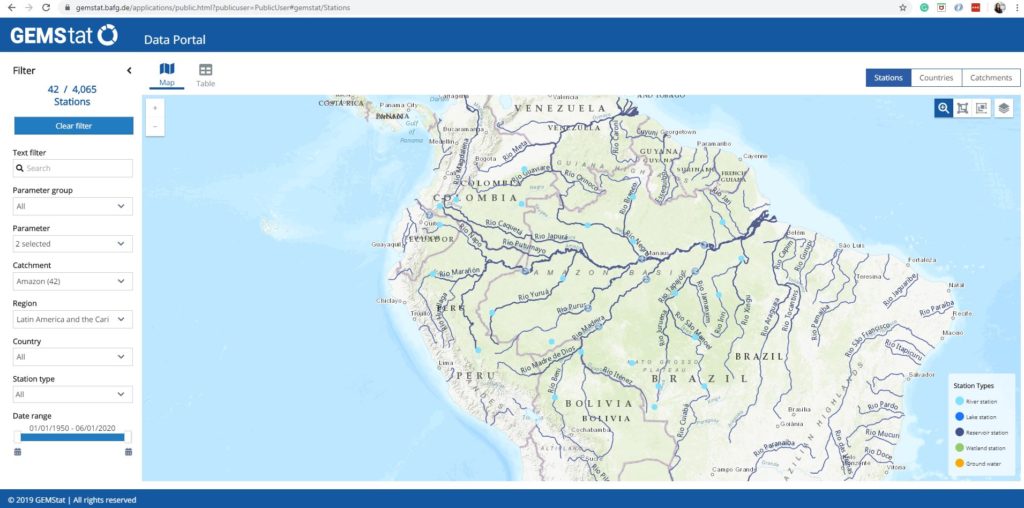Open the Catchment dropdown showing Amazon (42)
Screen dimensions: 1024x508
[72, 281]
